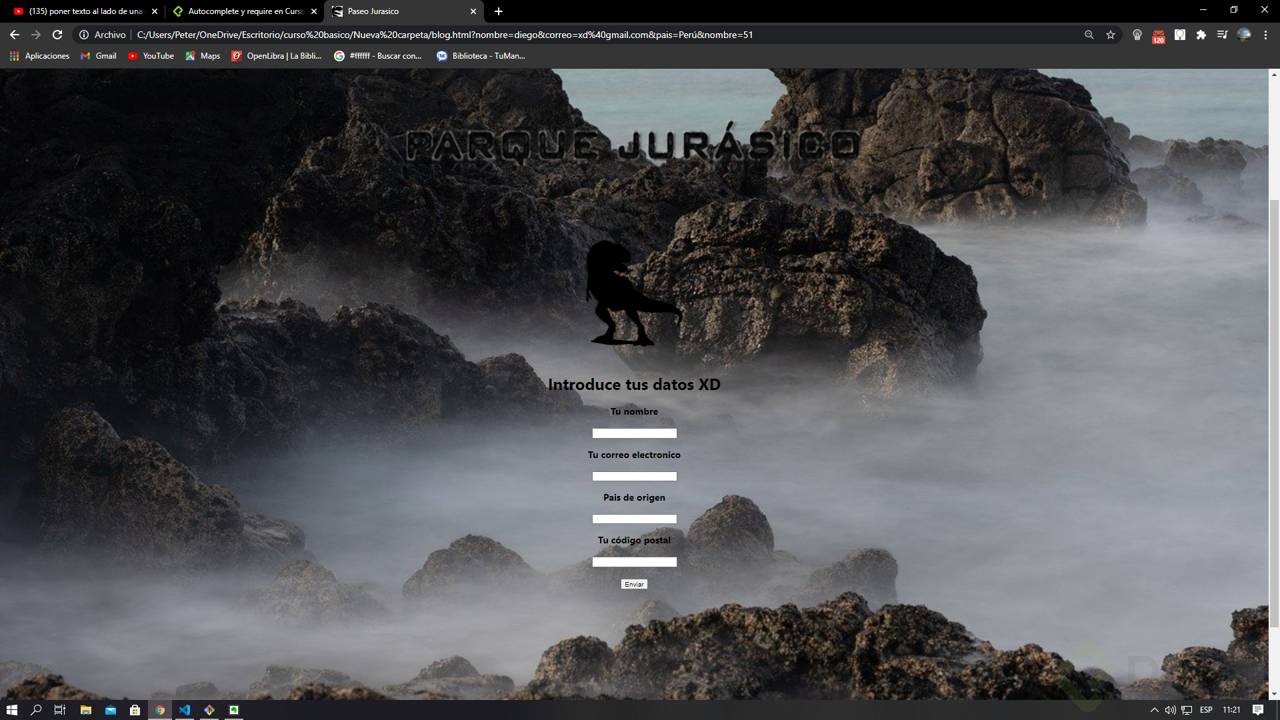Switch to the YouTube 'poner texto' tab
The width and height of the screenshot is (1280, 720).
(84, 11)
